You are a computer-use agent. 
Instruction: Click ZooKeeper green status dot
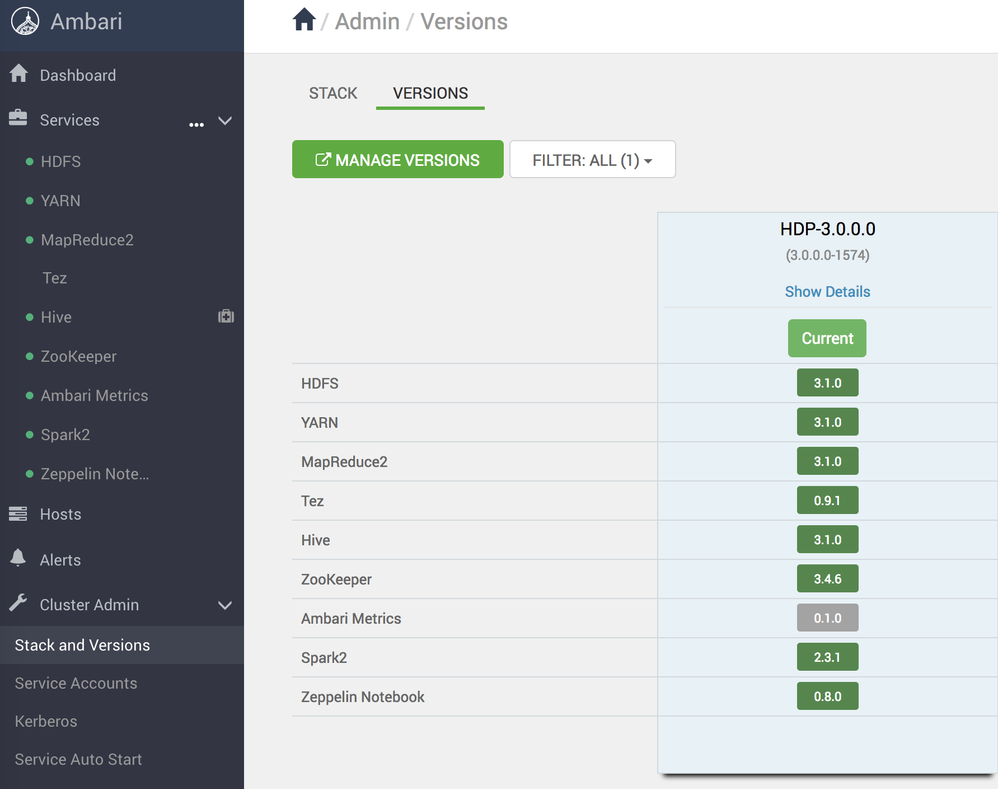tap(29, 356)
